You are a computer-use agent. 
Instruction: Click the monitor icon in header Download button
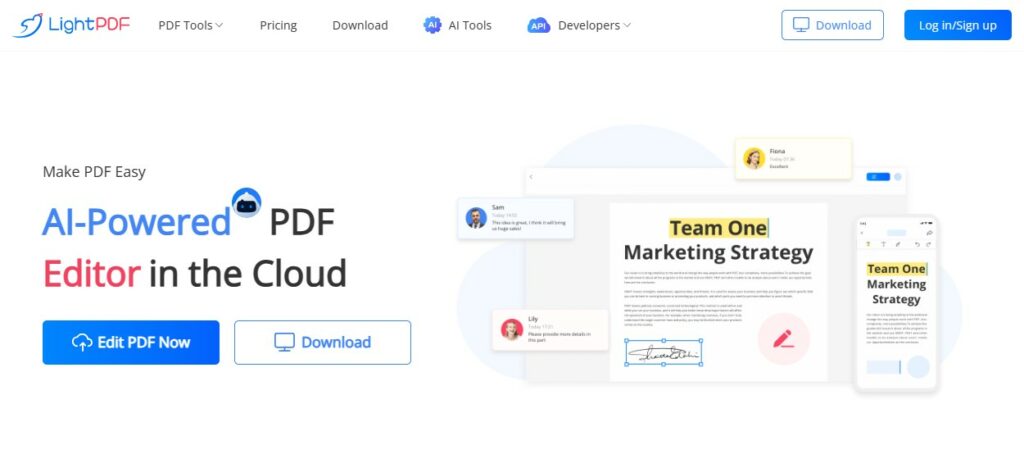801,25
